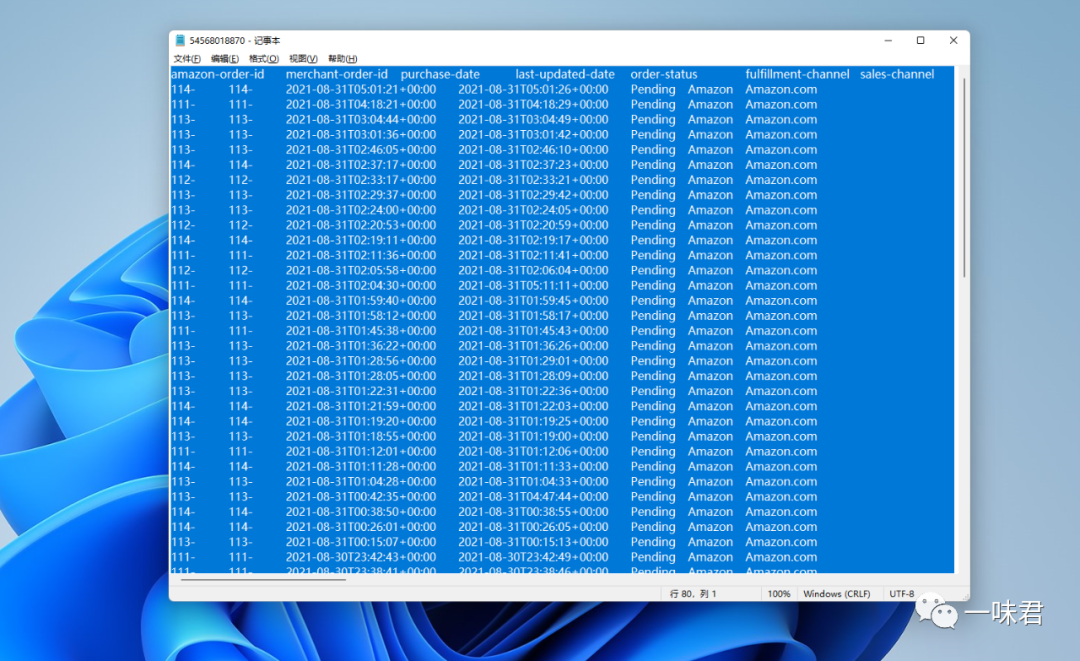
Task: Open the 文件(F) menu
Action: (187, 59)
